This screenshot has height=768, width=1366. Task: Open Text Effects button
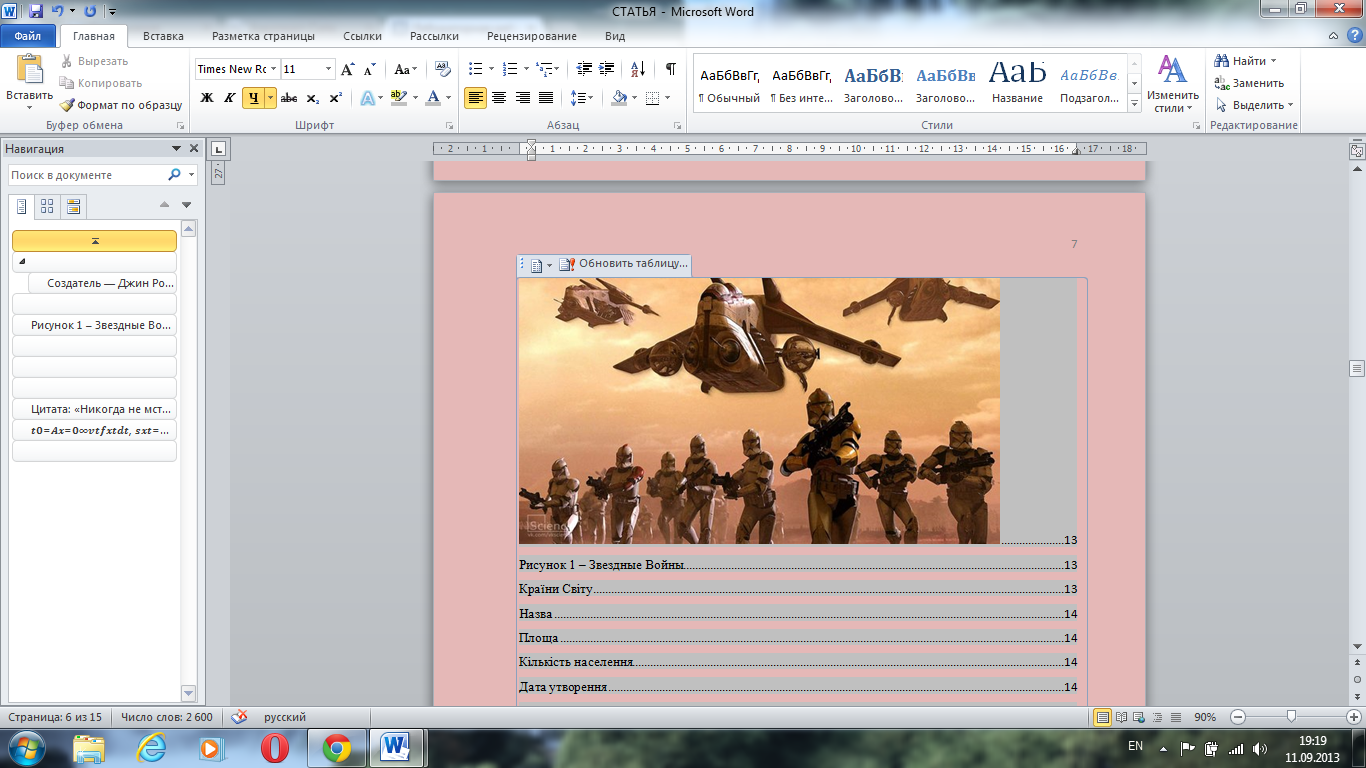click(x=371, y=98)
